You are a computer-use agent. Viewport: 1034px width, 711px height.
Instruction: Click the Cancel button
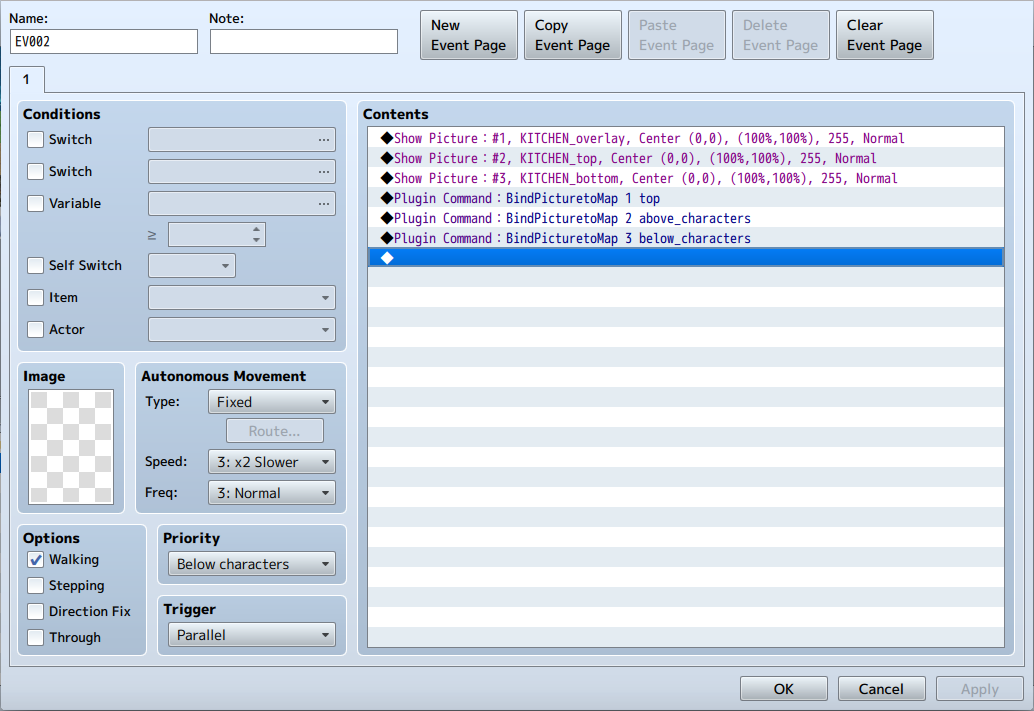pos(882,689)
